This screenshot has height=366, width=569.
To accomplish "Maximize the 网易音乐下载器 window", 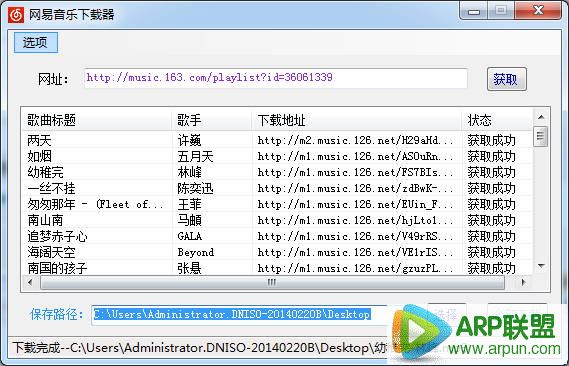I will click(x=501, y=11).
